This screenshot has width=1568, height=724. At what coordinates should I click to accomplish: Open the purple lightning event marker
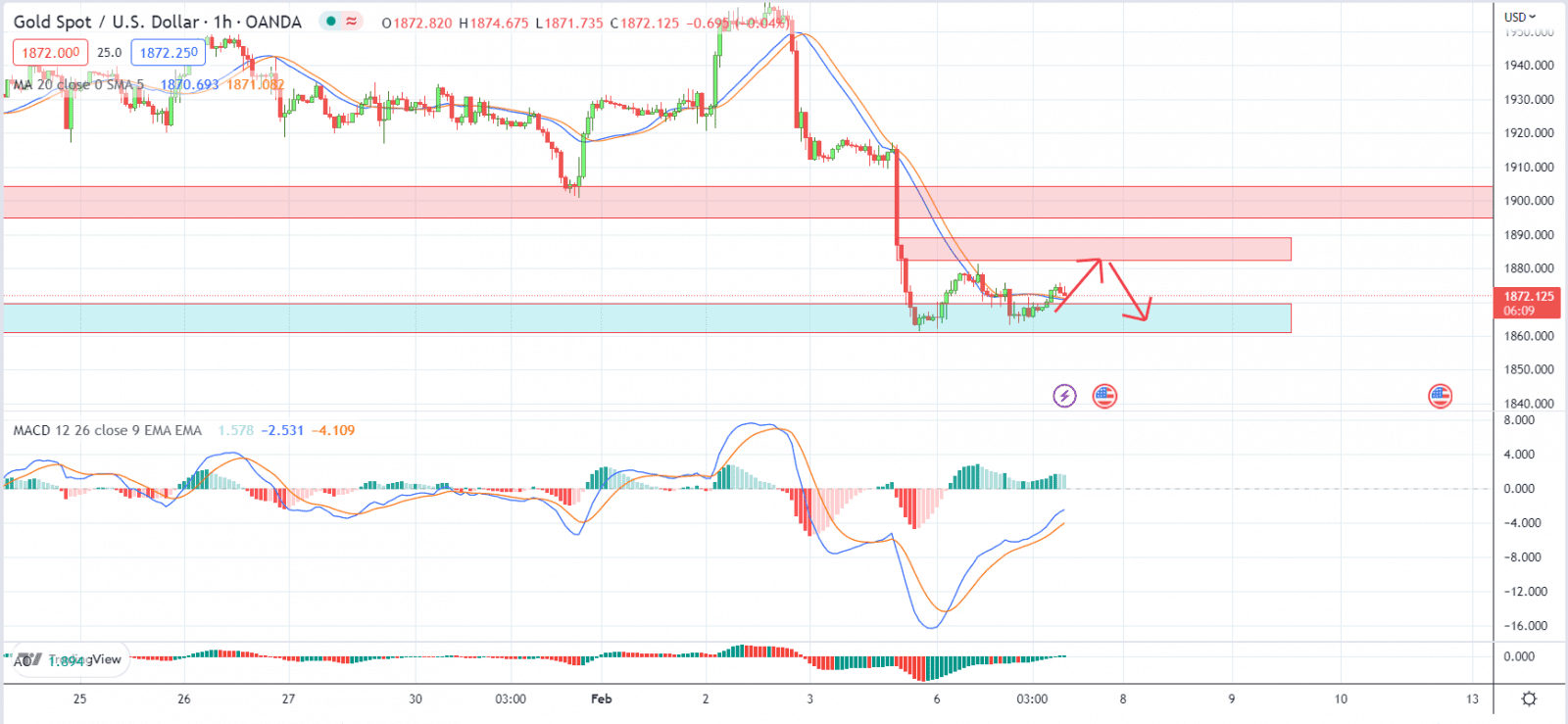click(1064, 396)
